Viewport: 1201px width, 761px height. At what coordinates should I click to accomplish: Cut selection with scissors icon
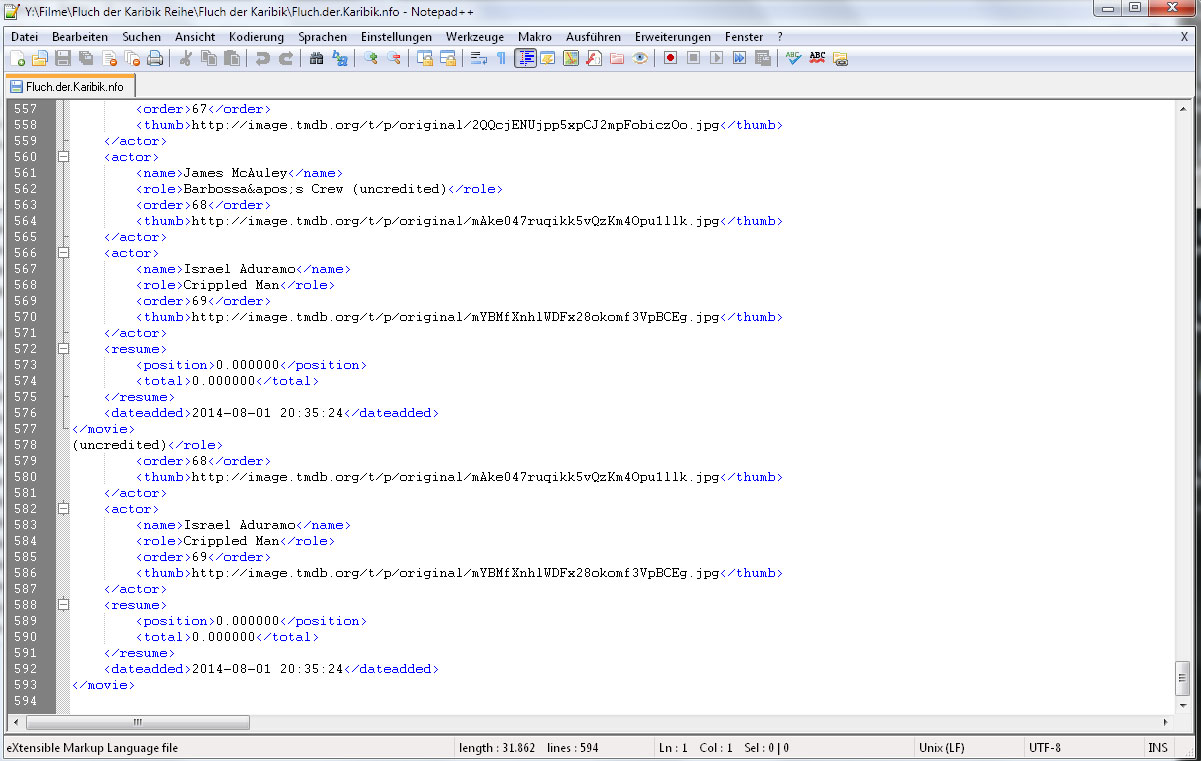point(185,59)
